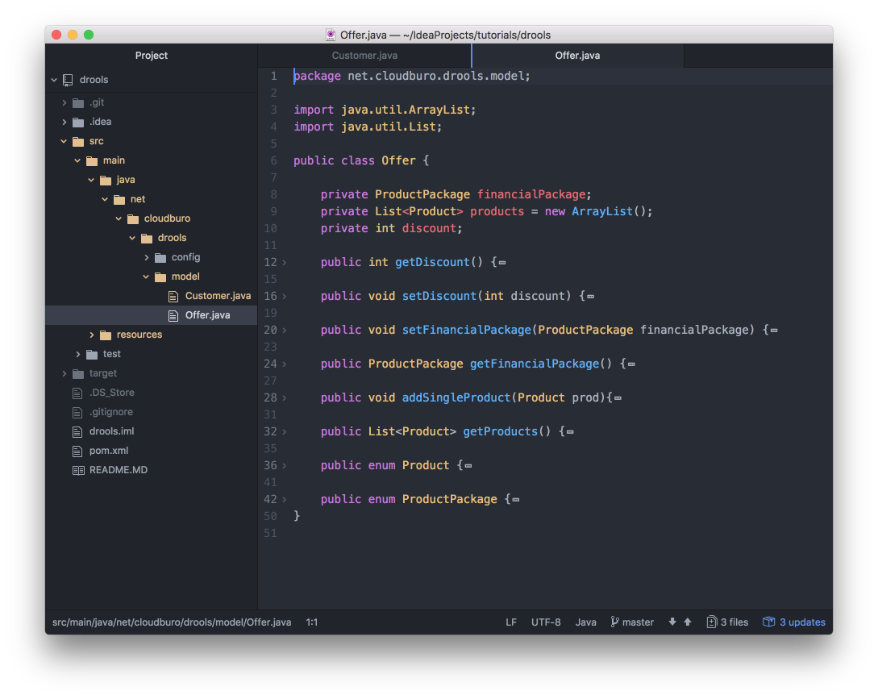Click the 3 updates package icon
878x699 pixels.
tap(768, 622)
